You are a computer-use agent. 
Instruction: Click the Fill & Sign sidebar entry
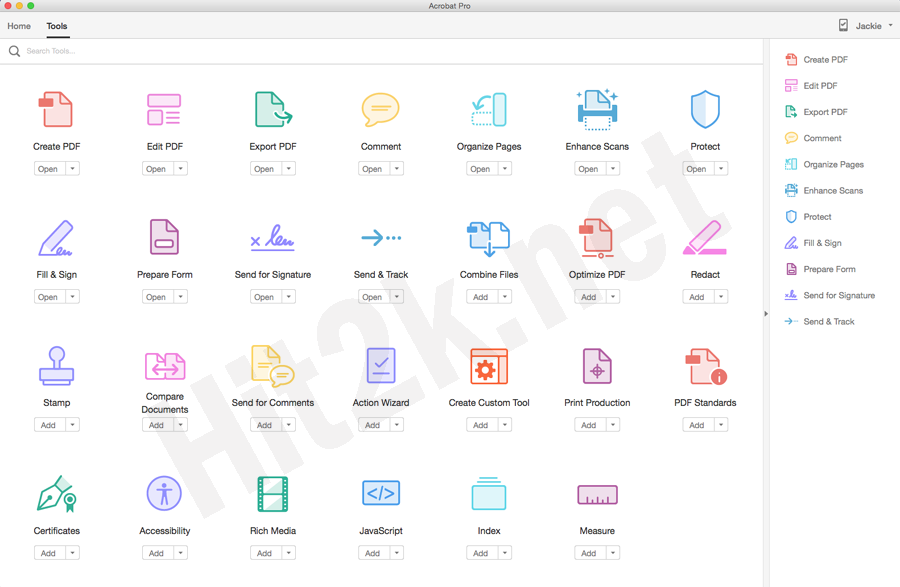tap(813, 243)
